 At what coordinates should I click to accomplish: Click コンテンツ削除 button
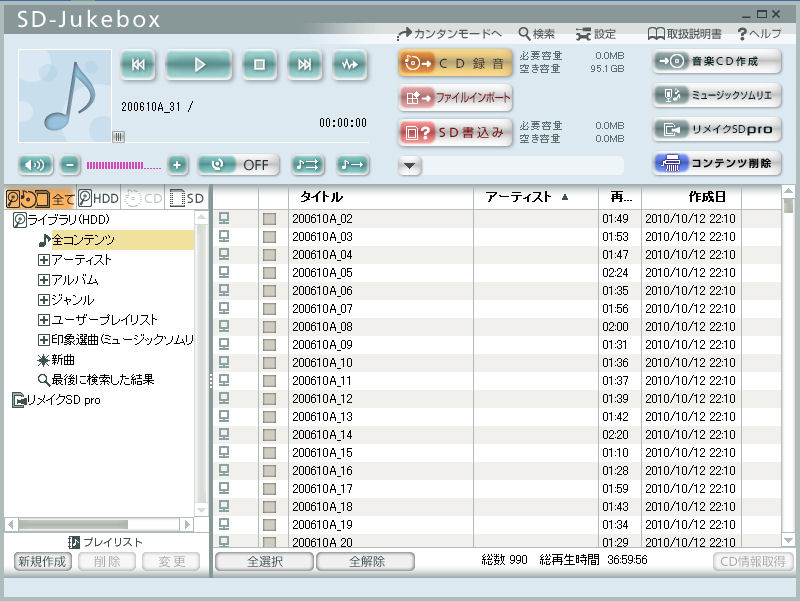[717, 163]
